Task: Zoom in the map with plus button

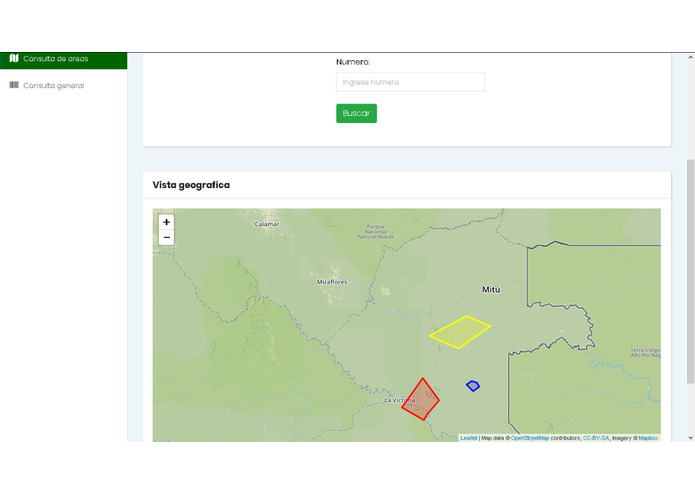Action: point(166,222)
